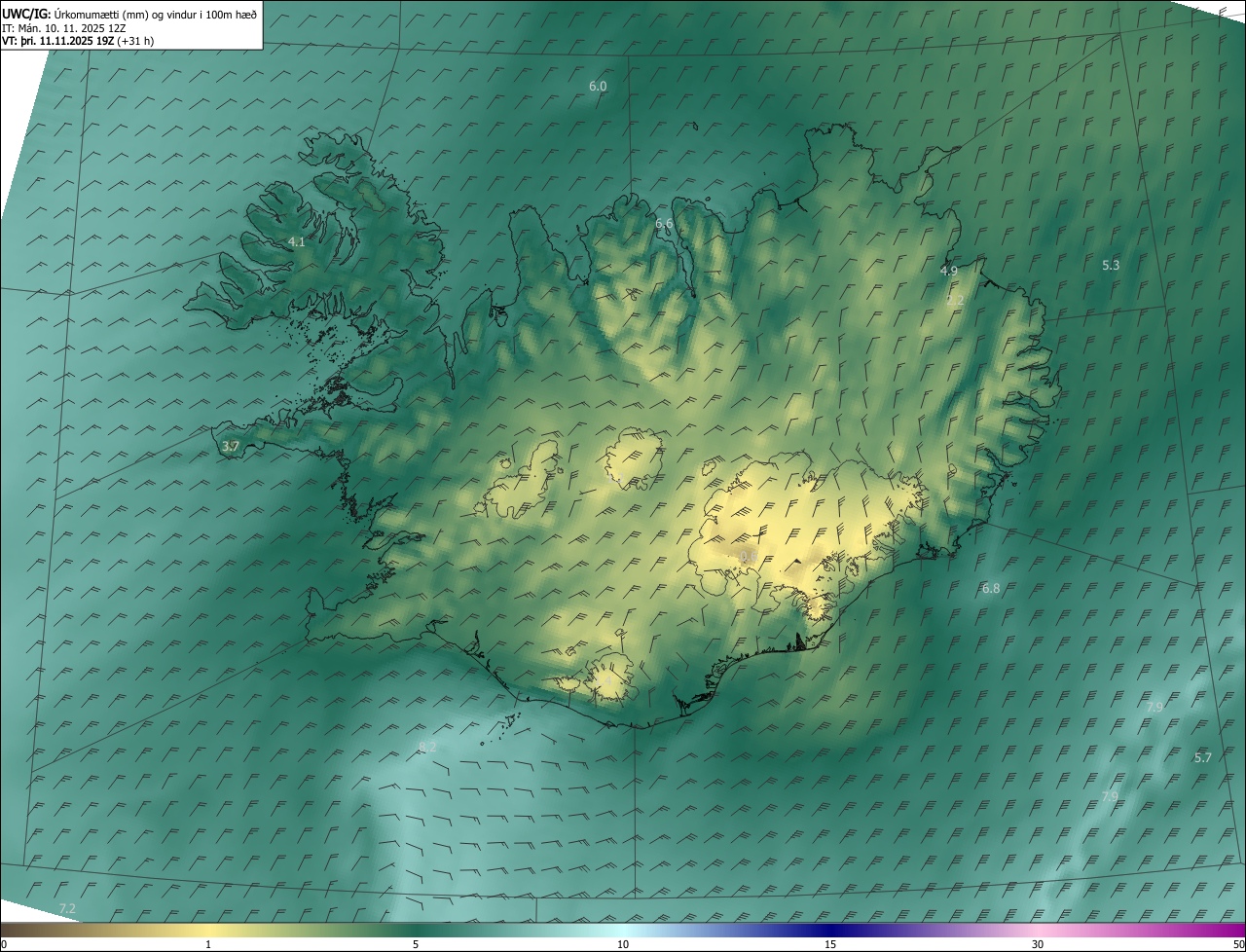Click the 4.9 value on the map
Image resolution: width=1246 pixels, height=952 pixels.
point(948,271)
